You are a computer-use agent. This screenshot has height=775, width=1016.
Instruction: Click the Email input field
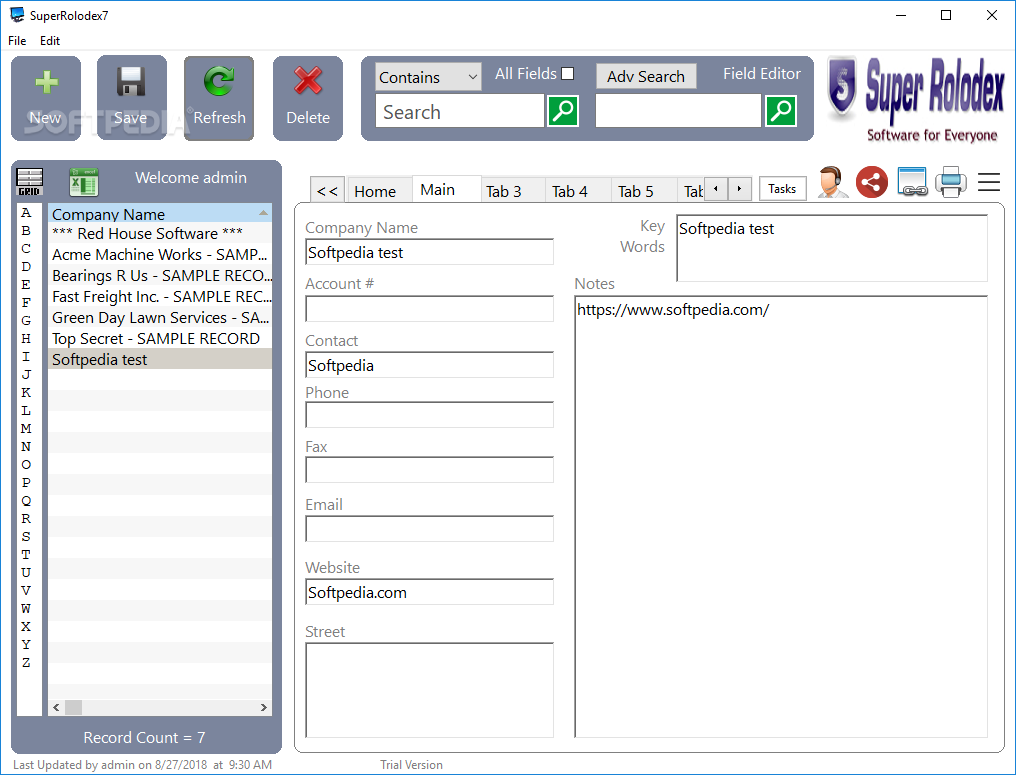pos(430,529)
